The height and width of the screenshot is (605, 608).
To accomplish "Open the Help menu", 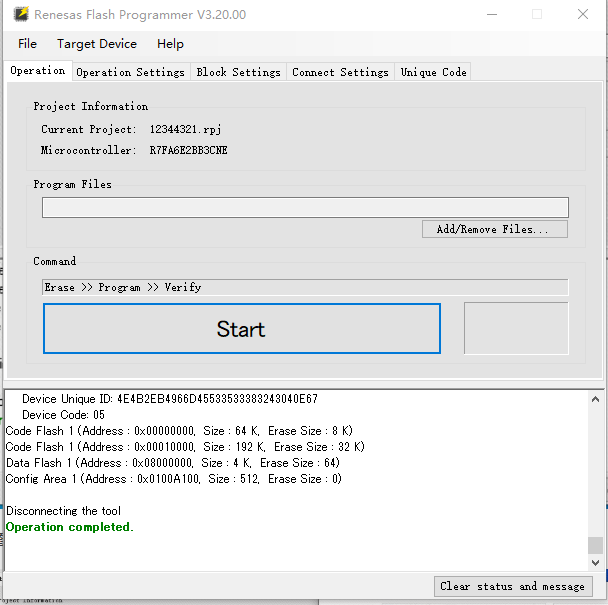I will pyautogui.click(x=170, y=44).
